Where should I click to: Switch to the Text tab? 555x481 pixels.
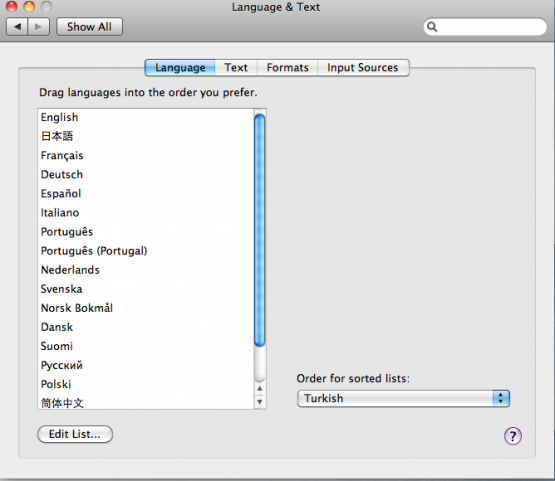click(236, 68)
